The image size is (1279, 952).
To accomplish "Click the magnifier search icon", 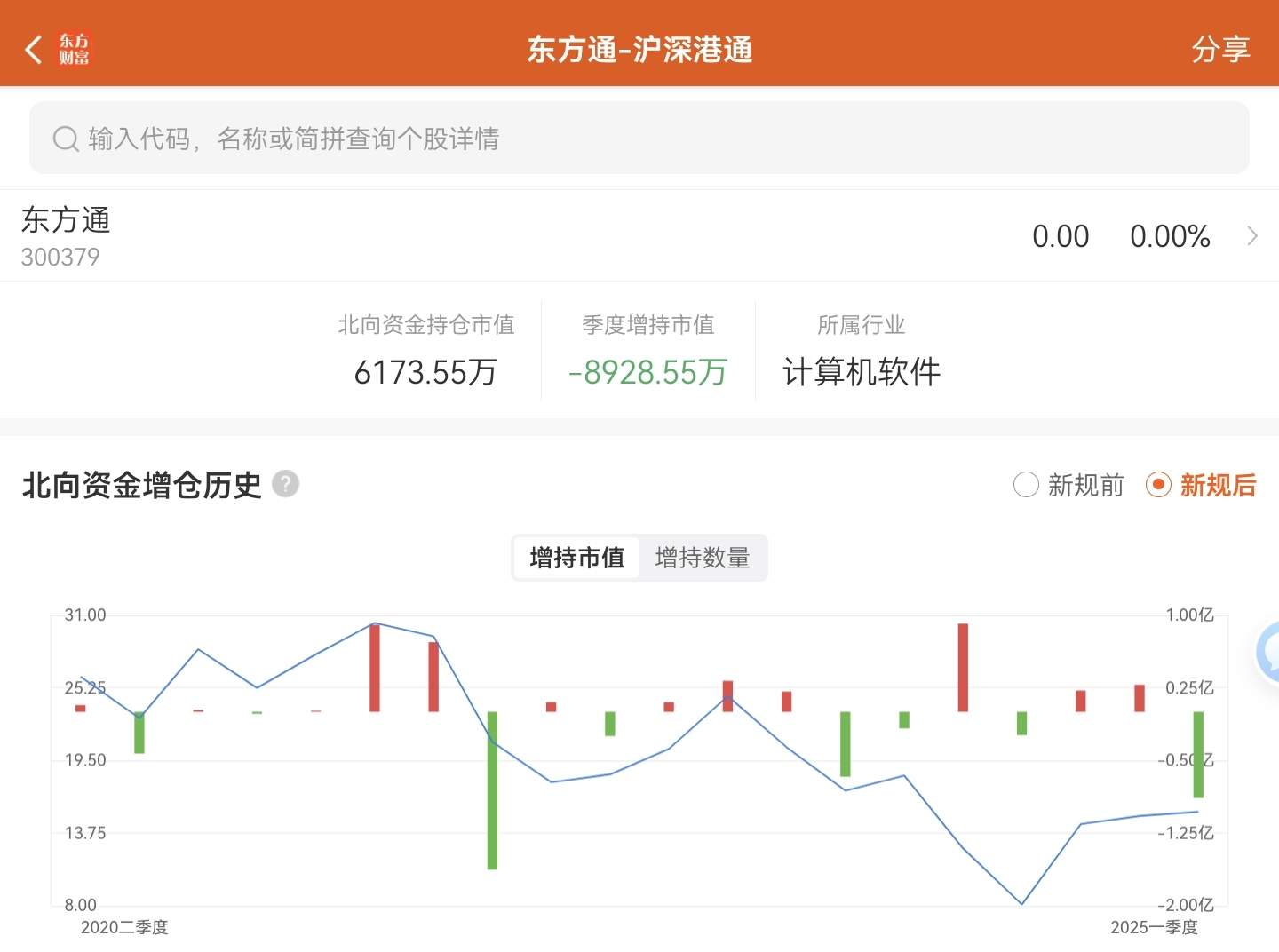I will [66, 139].
